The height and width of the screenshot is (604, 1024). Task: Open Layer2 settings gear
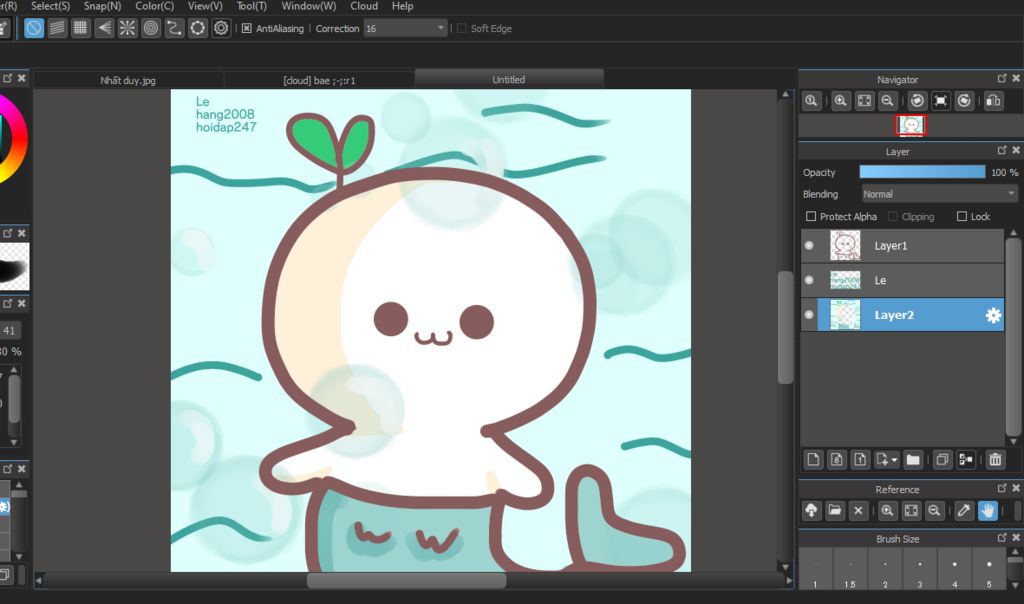[x=993, y=315]
